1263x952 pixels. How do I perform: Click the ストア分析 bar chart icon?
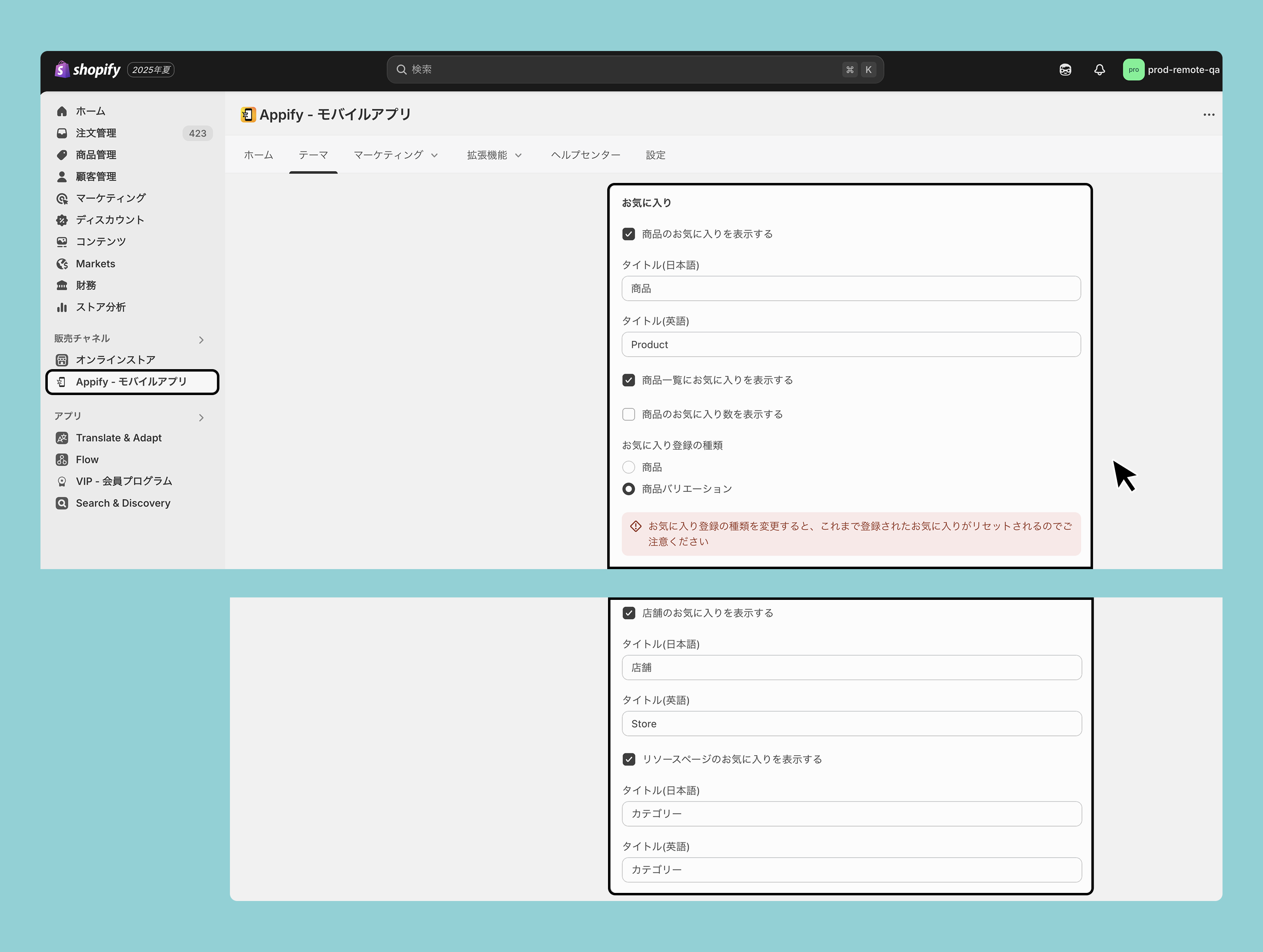(x=62, y=307)
